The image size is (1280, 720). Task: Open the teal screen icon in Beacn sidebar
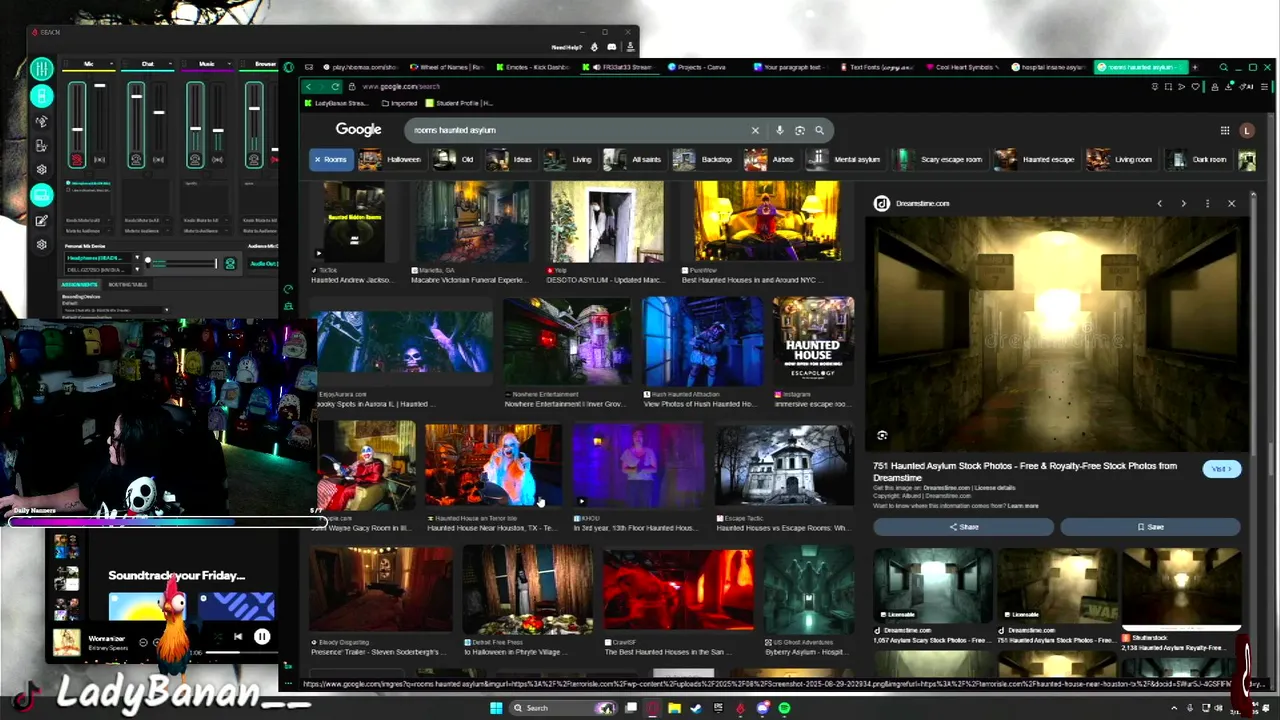point(41,196)
